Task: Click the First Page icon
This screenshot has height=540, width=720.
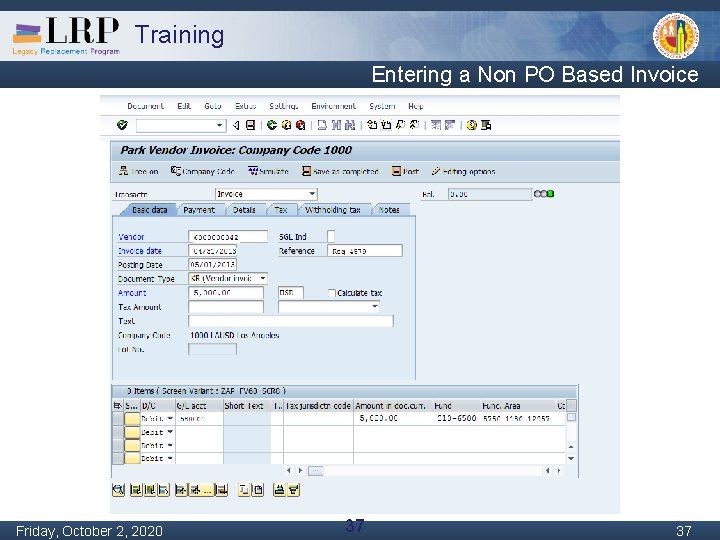Action: [372, 125]
